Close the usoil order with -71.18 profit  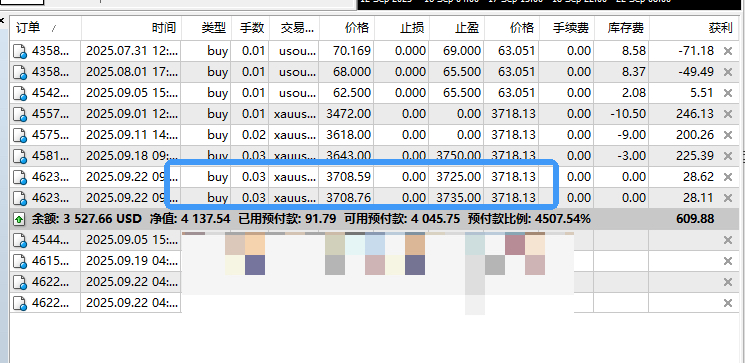[x=727, y=51]
